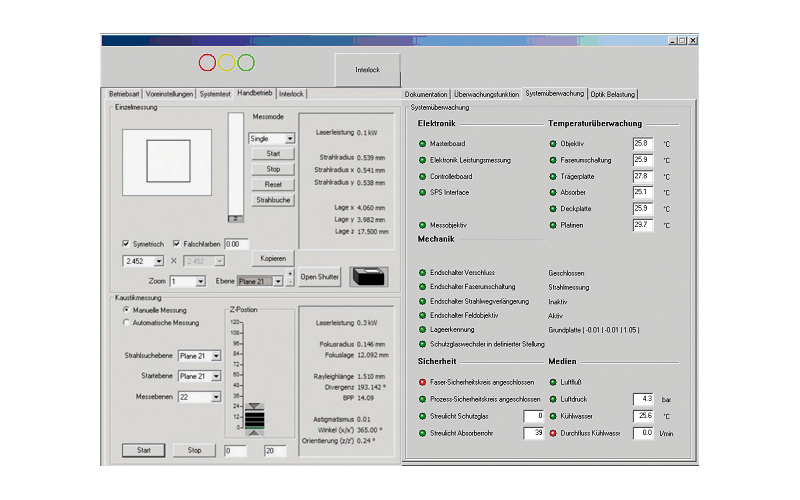The height and width of the screenshot is (500, 800).
Task: Open the Messmode Single dropdown
Action: click(271, 138)
